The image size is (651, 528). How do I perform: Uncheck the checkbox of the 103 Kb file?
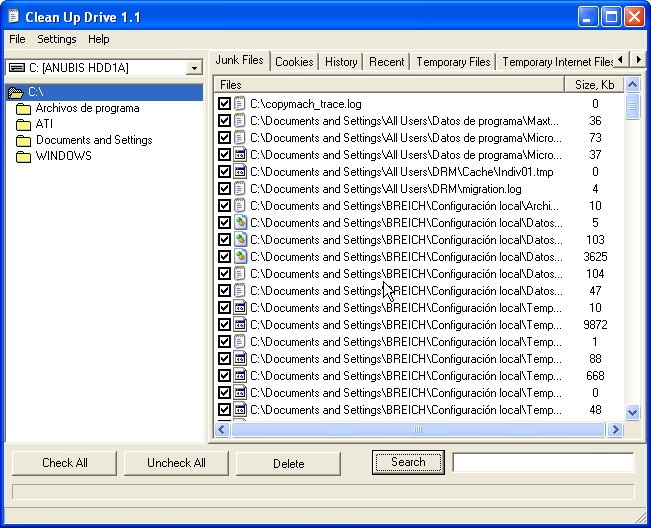coord(224,240)
